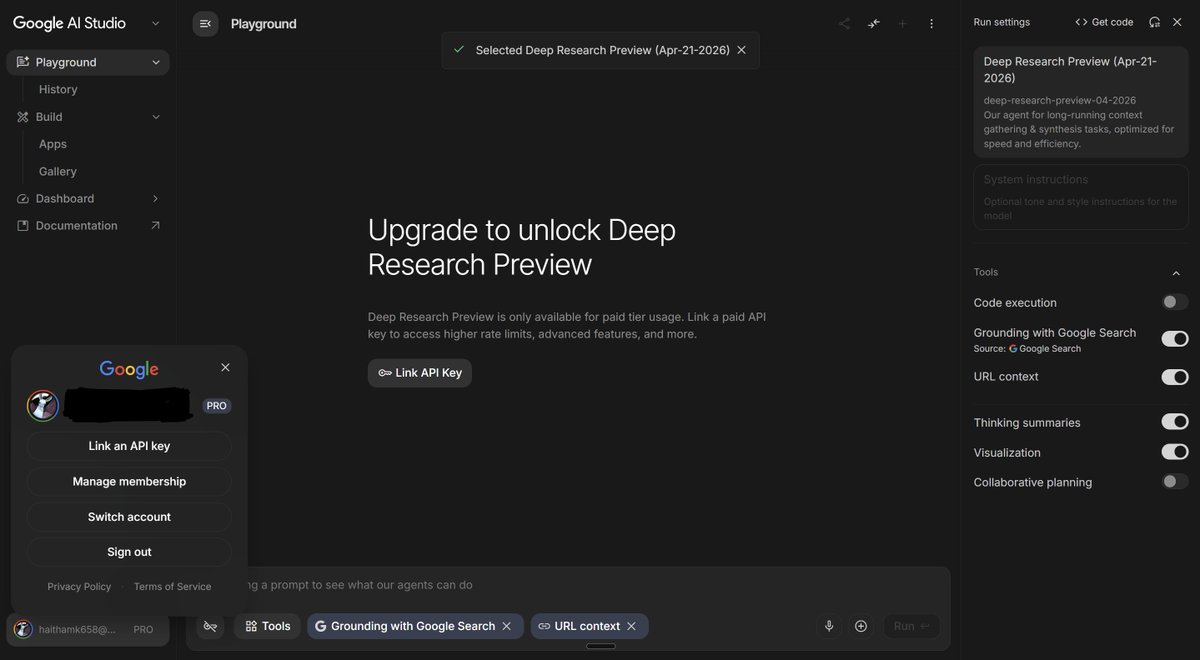
Task: Click Manage membership
Action: 129,482
